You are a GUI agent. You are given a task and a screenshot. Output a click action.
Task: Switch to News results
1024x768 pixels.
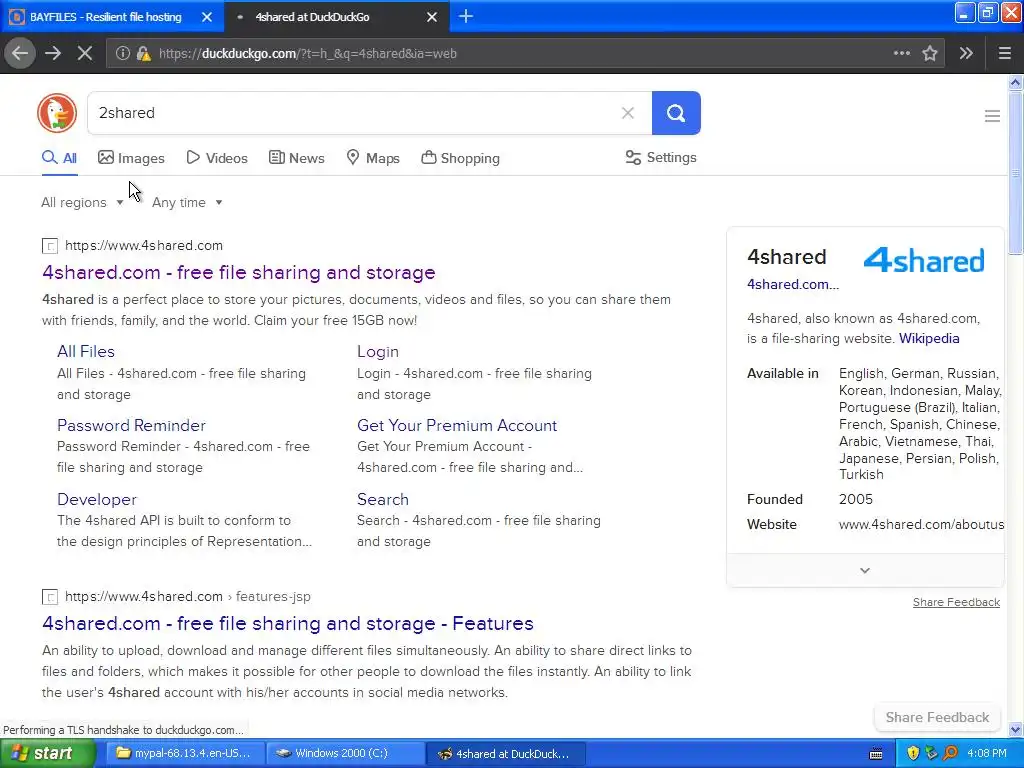click(296, 158)
